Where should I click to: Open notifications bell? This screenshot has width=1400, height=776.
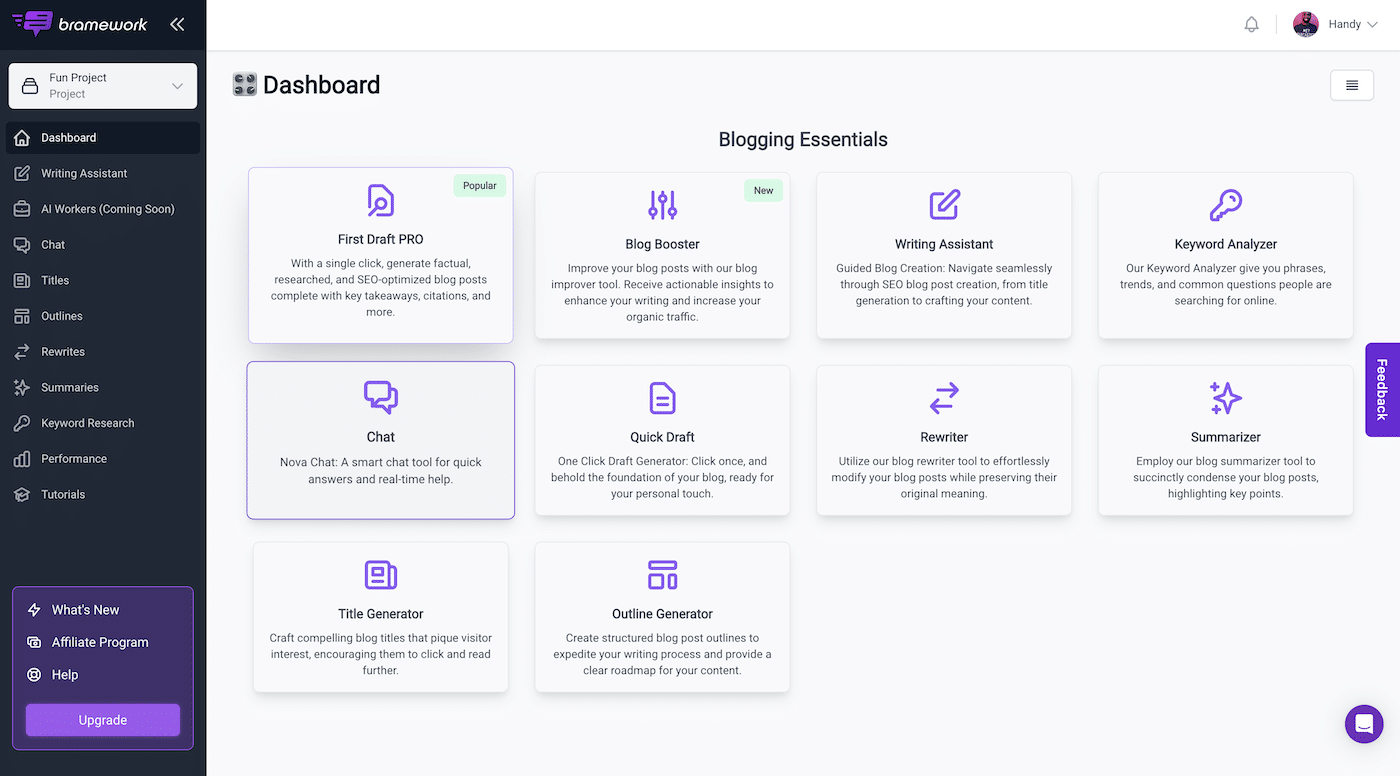[1251, 25]
